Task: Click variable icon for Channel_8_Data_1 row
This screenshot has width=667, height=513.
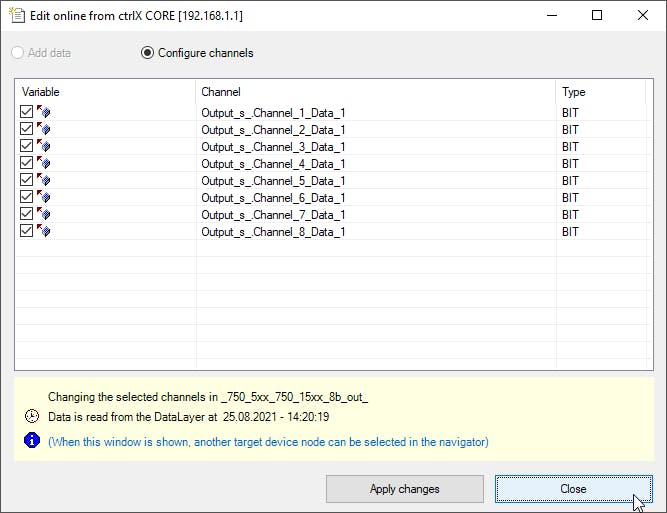Action: (43, 231)
